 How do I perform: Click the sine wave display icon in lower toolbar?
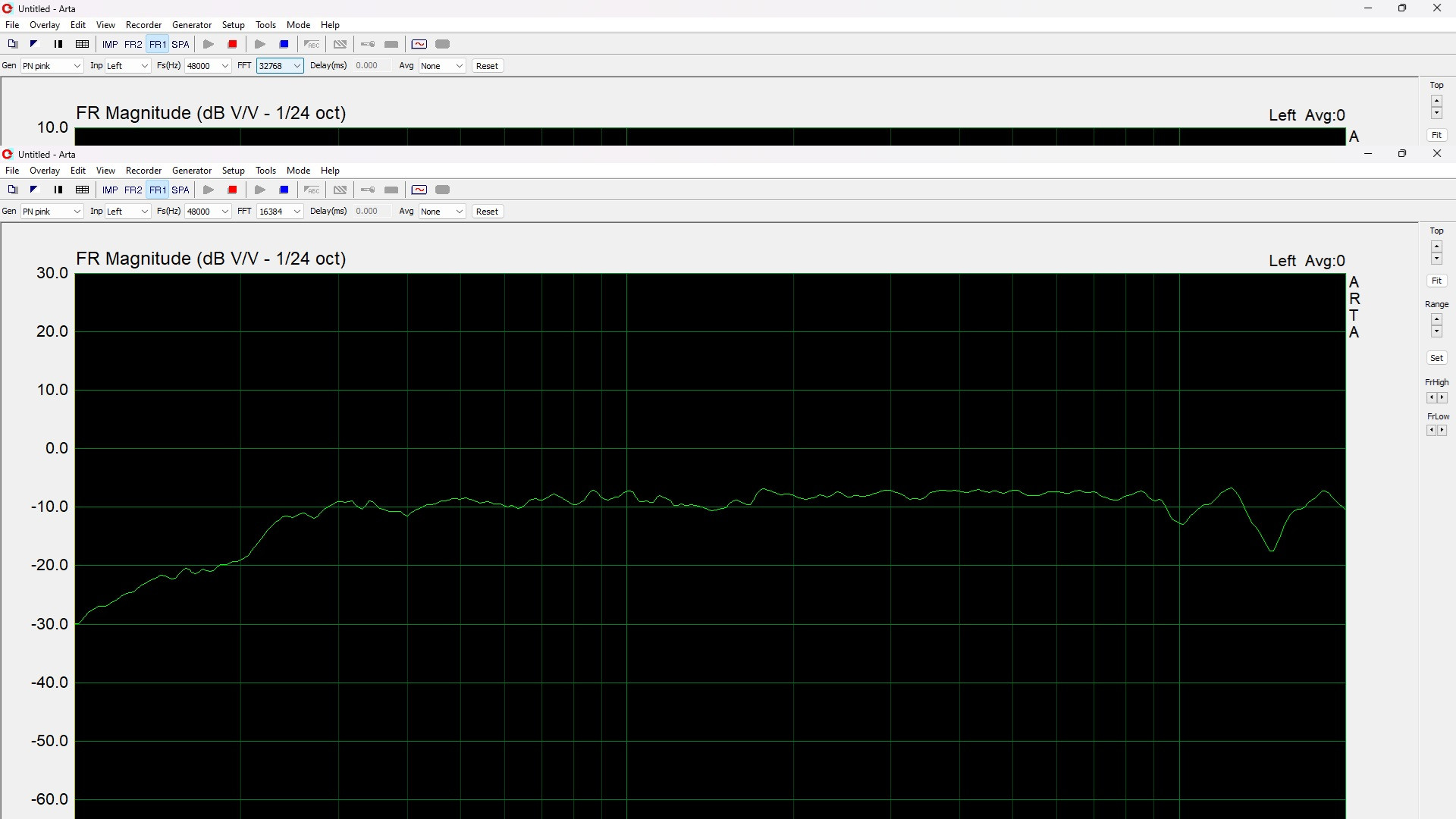point(419,190)
